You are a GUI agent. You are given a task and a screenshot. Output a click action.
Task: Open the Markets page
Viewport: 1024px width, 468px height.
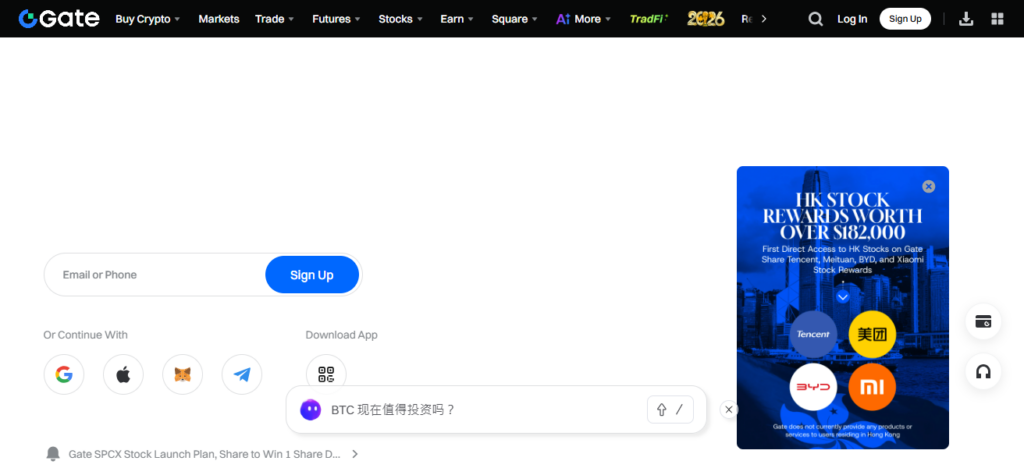point(219,19)
